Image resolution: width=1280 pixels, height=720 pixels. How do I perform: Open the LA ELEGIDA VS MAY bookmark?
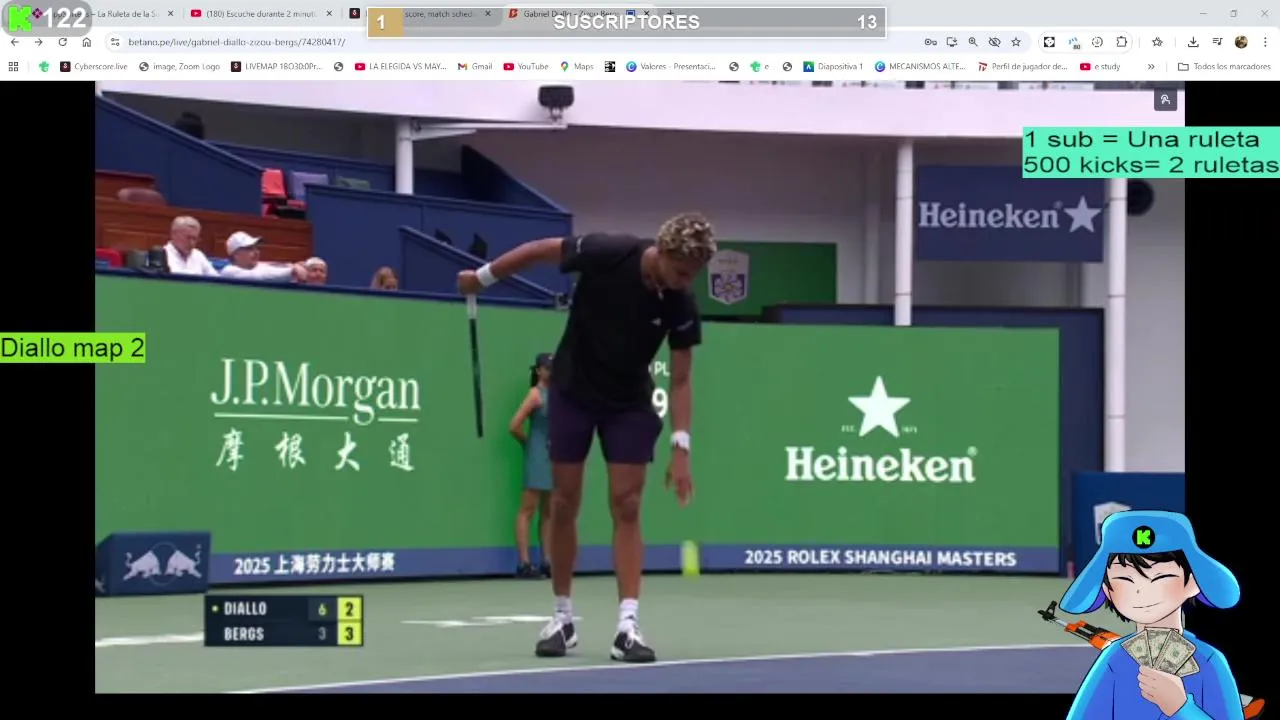[400, 67]
